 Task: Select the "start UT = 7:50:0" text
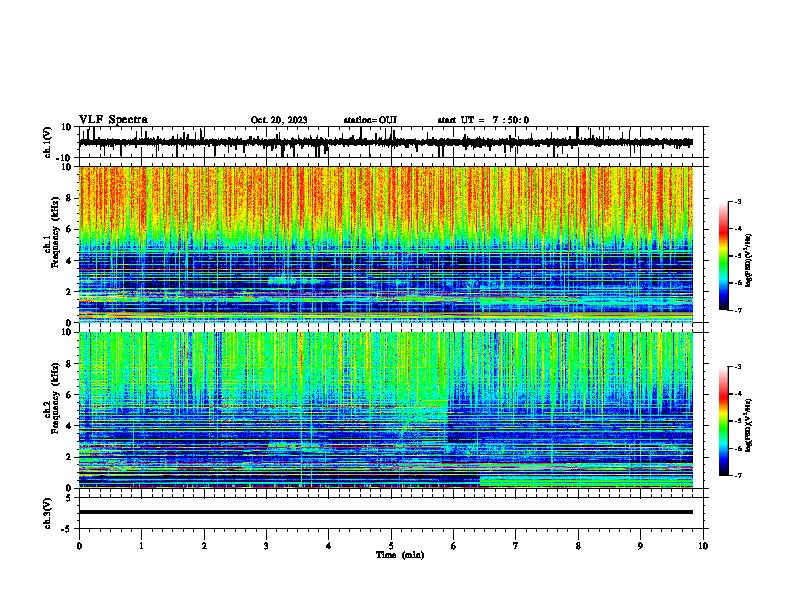tap(483, 120)
